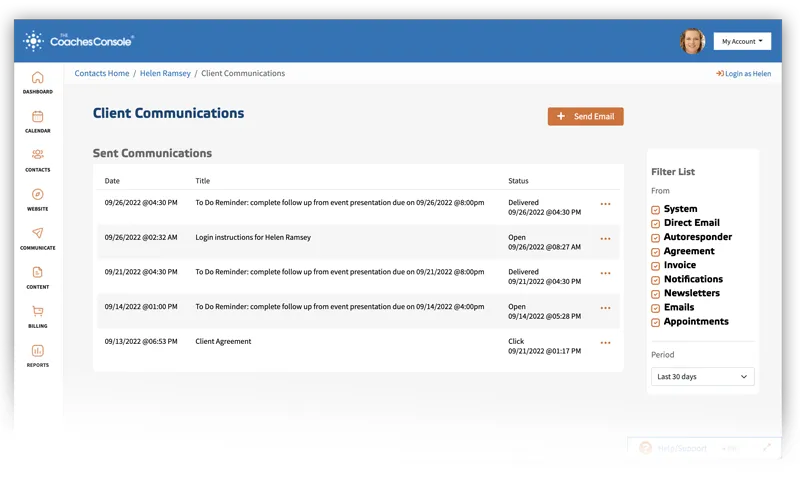
Task: Open the Dashboard home icon in sidebar
Action: [x=37, y=78]
